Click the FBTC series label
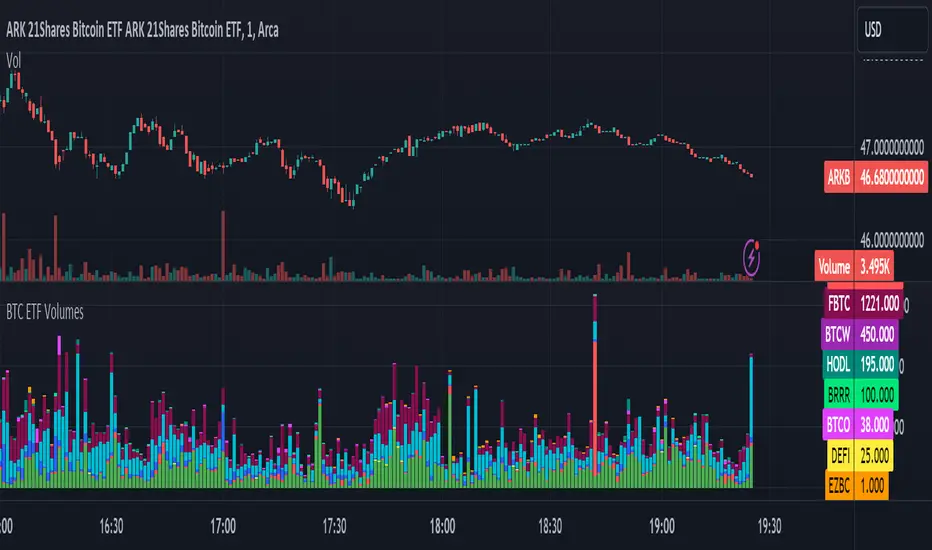The image size is (932, 550). click(x=837, y=300)
